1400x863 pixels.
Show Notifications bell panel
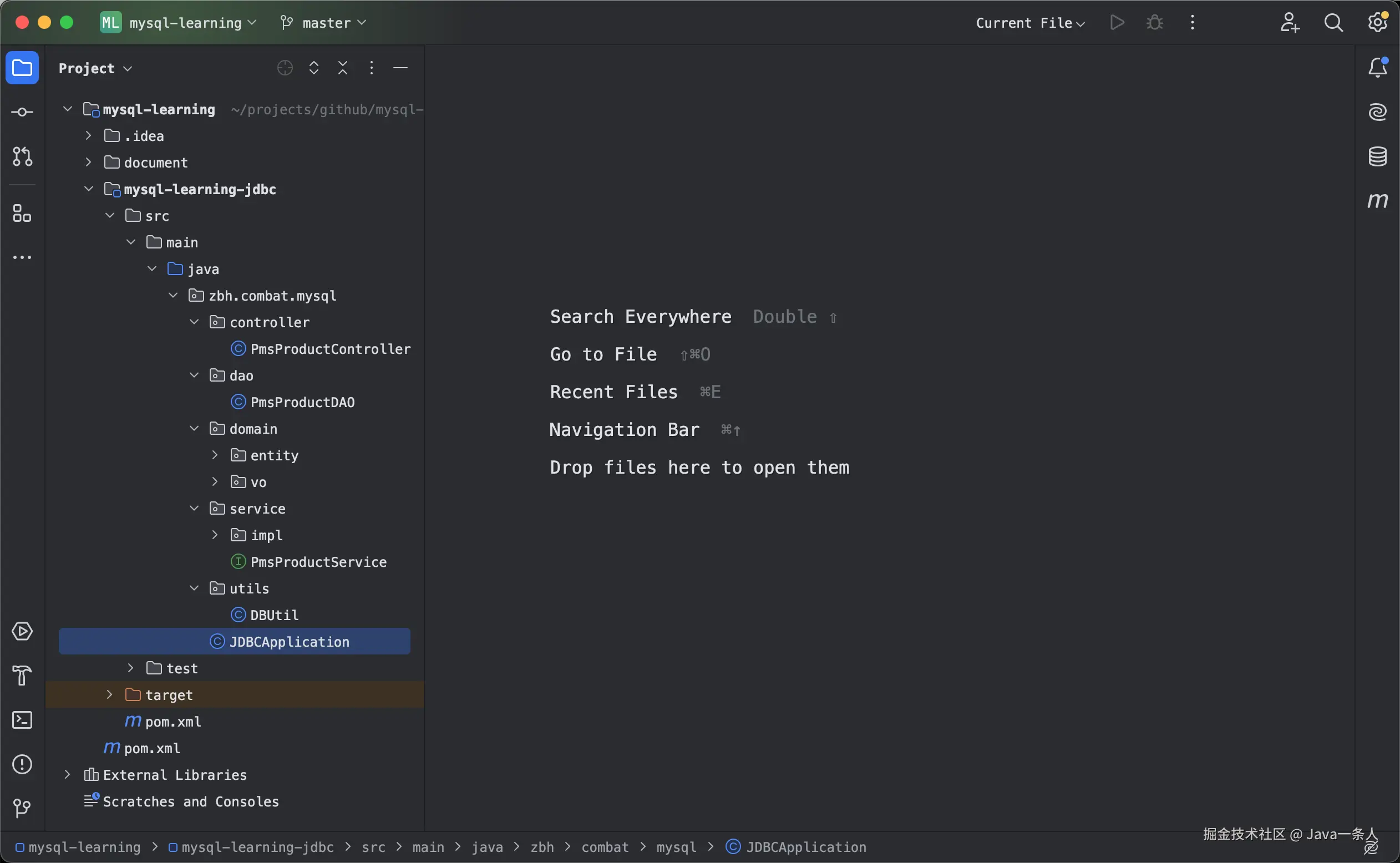1377,68
